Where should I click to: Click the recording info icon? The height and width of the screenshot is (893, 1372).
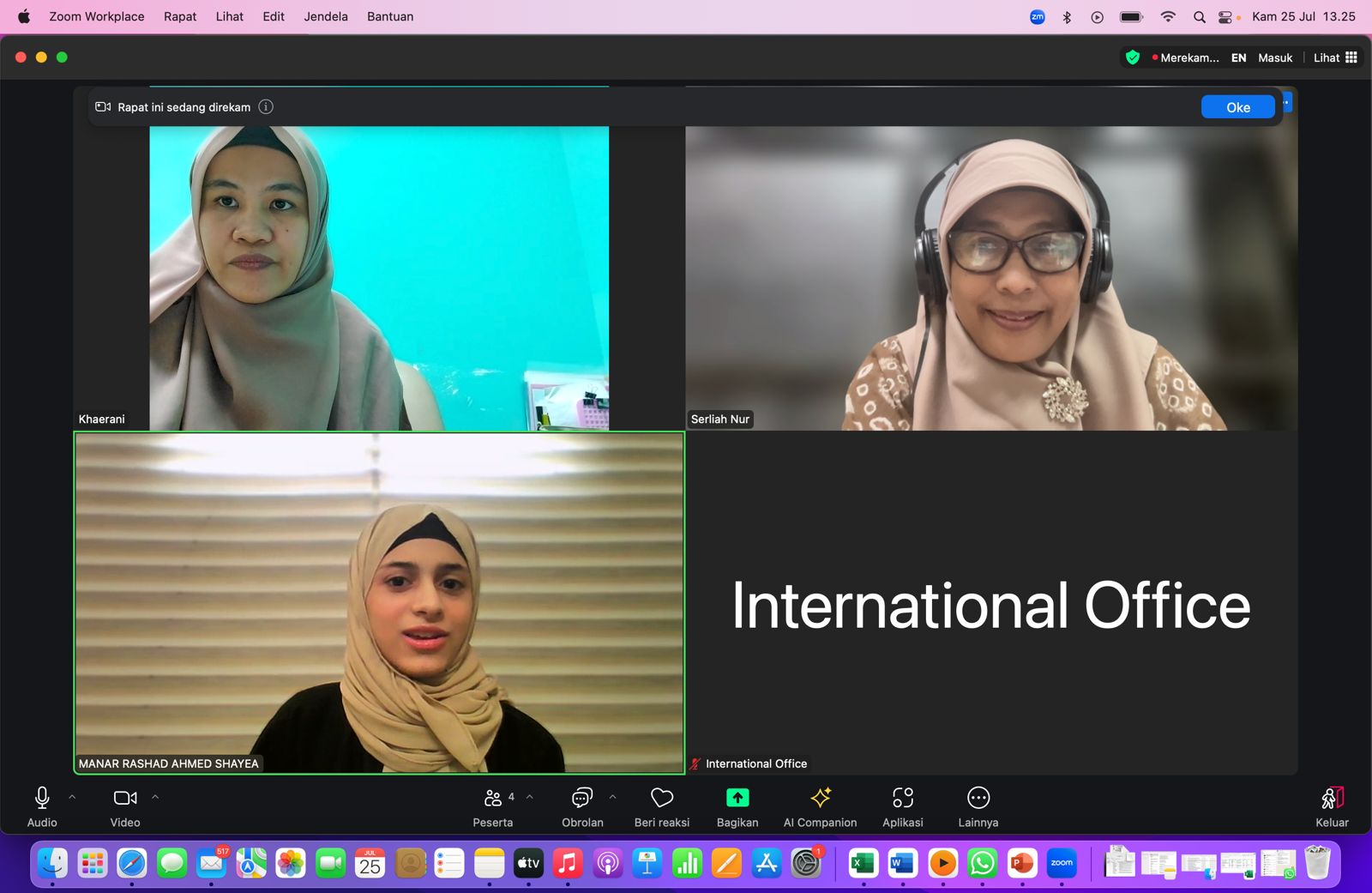coord(266,107)
